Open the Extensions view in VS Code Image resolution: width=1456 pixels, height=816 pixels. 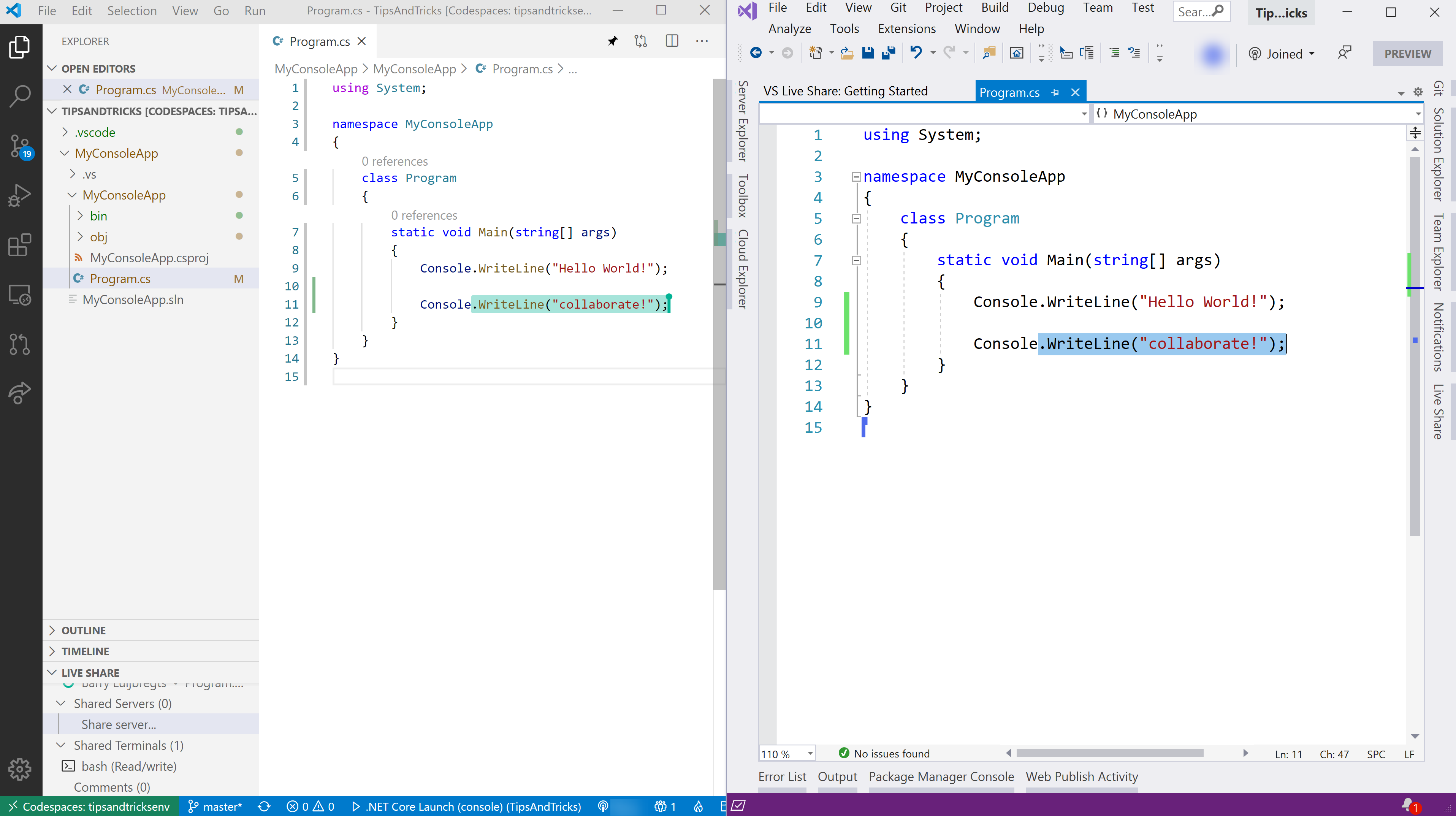(21, 245)
